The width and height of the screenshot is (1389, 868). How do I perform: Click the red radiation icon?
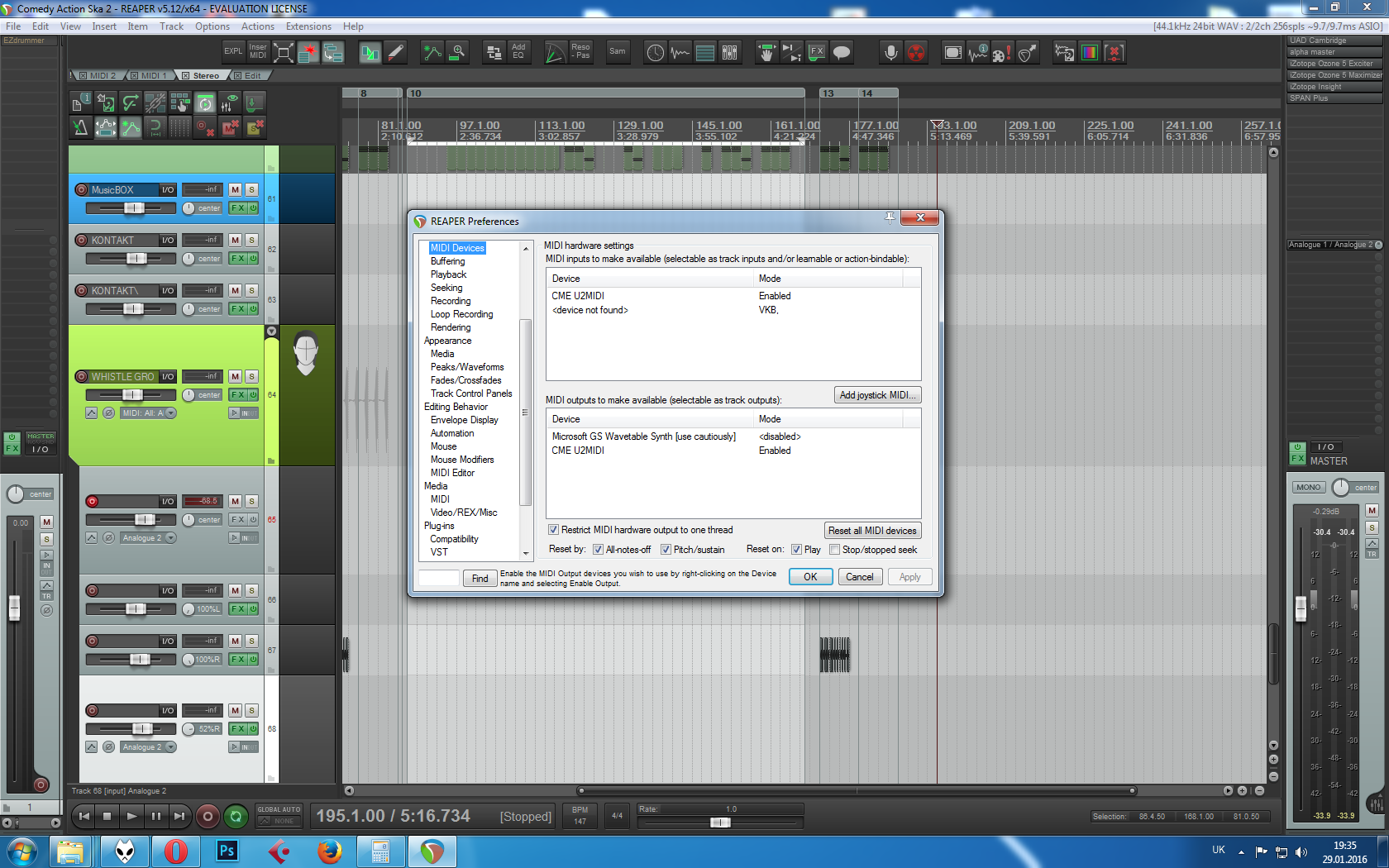(916, 52)
